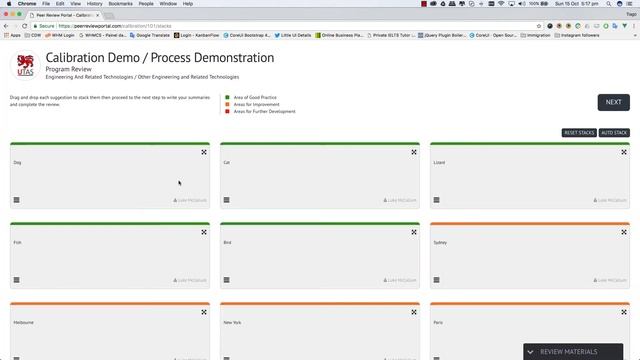Open the Apps bookmarks shortcut
640x360 pixels.
(12, 36)
